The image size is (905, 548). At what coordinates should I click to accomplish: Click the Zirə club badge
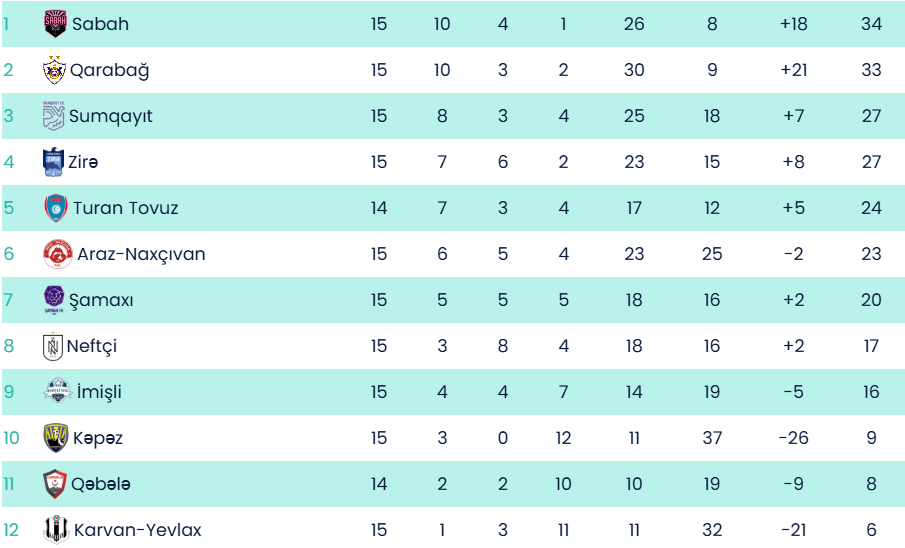click(53, 162)
